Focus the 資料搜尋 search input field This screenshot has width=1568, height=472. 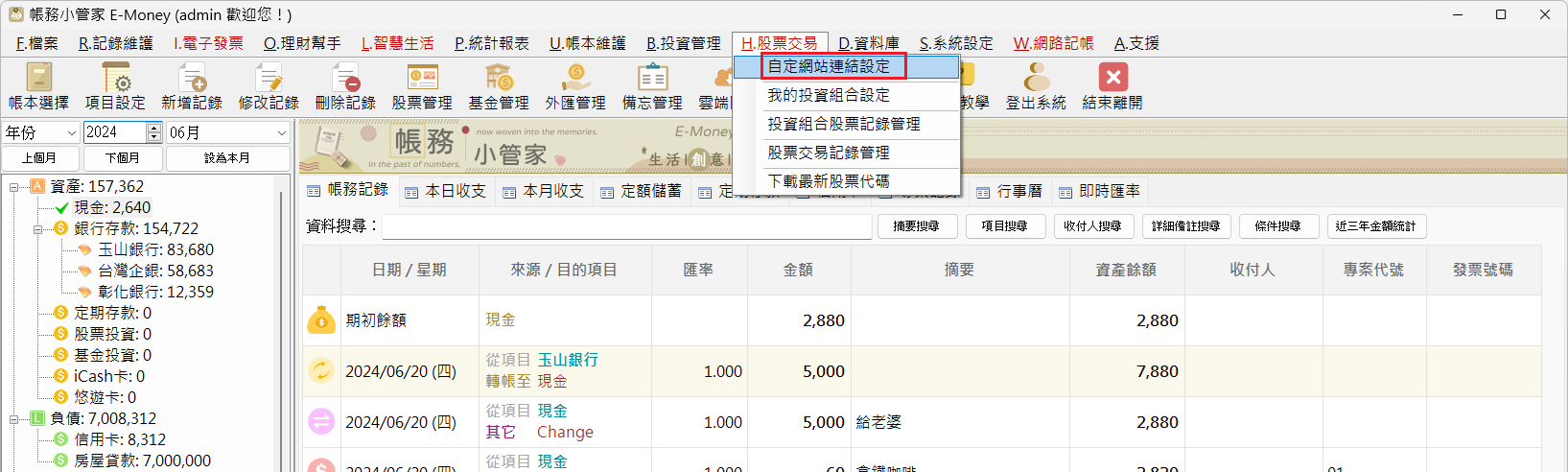pos(627,226)
